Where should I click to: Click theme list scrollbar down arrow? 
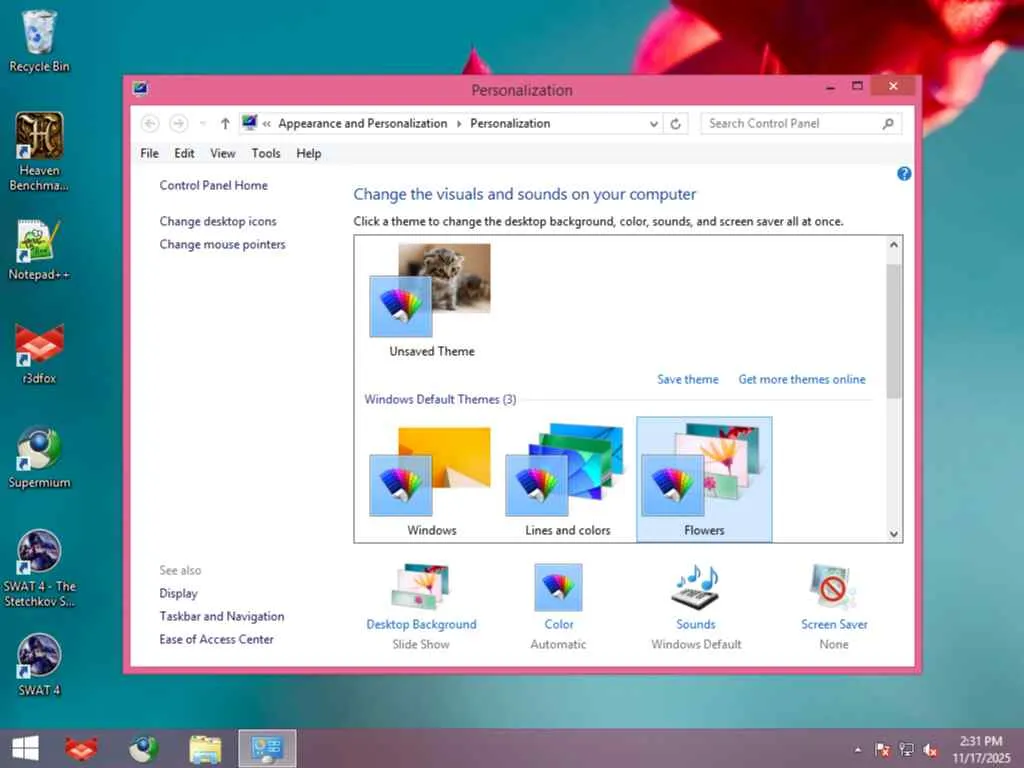894,534
